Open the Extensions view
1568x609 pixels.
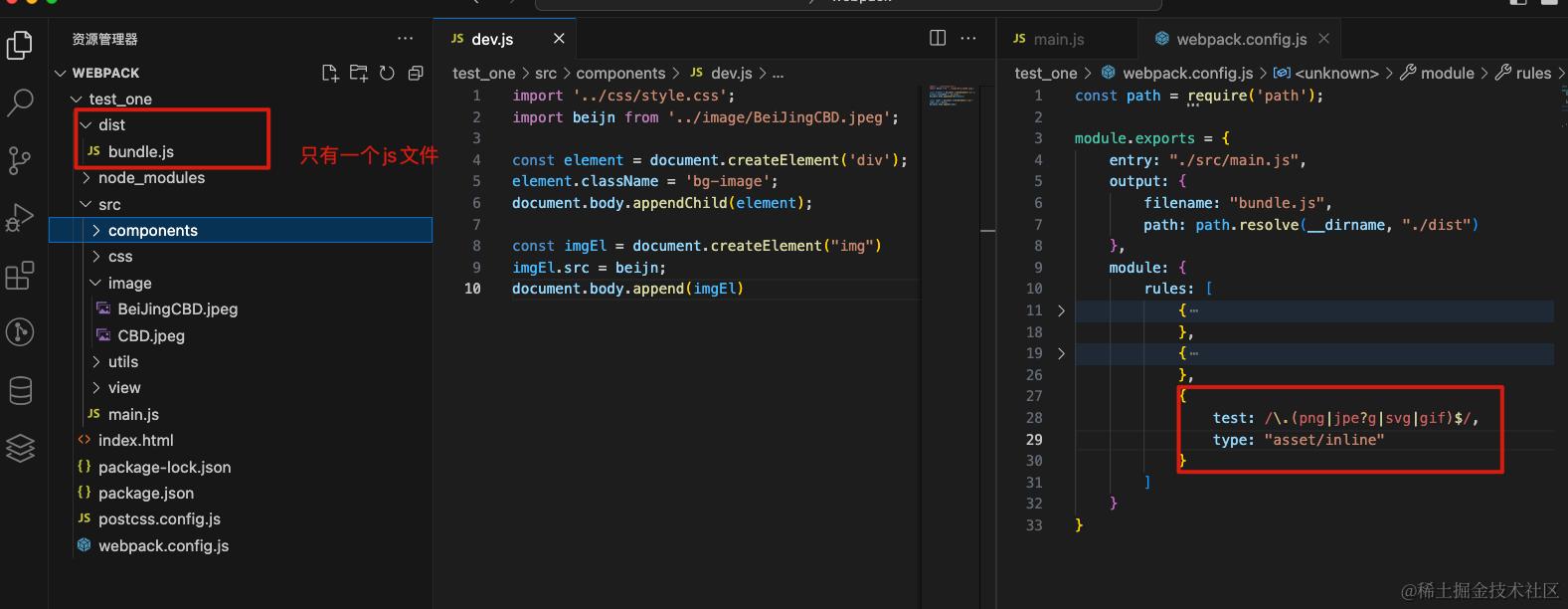[x=20, y=275]
